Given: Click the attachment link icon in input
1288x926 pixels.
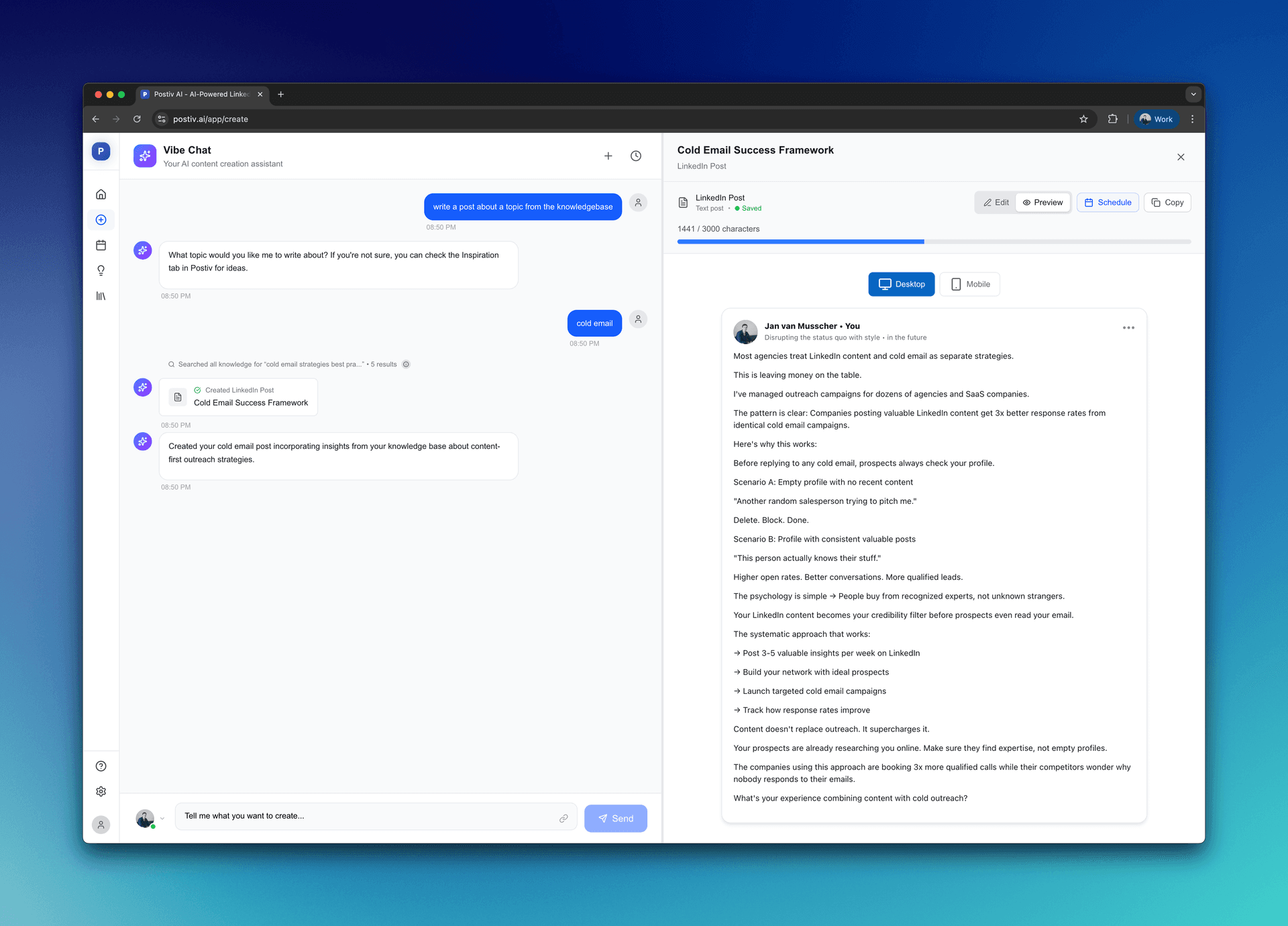Looking at the screenshot, I should click(x=563, y=818).
